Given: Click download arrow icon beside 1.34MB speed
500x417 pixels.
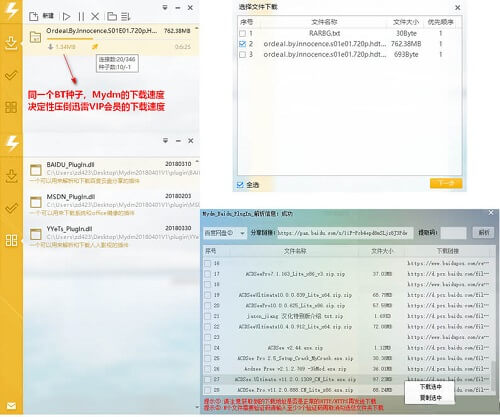Looking at the screenshot, I should tap(51, 47).
